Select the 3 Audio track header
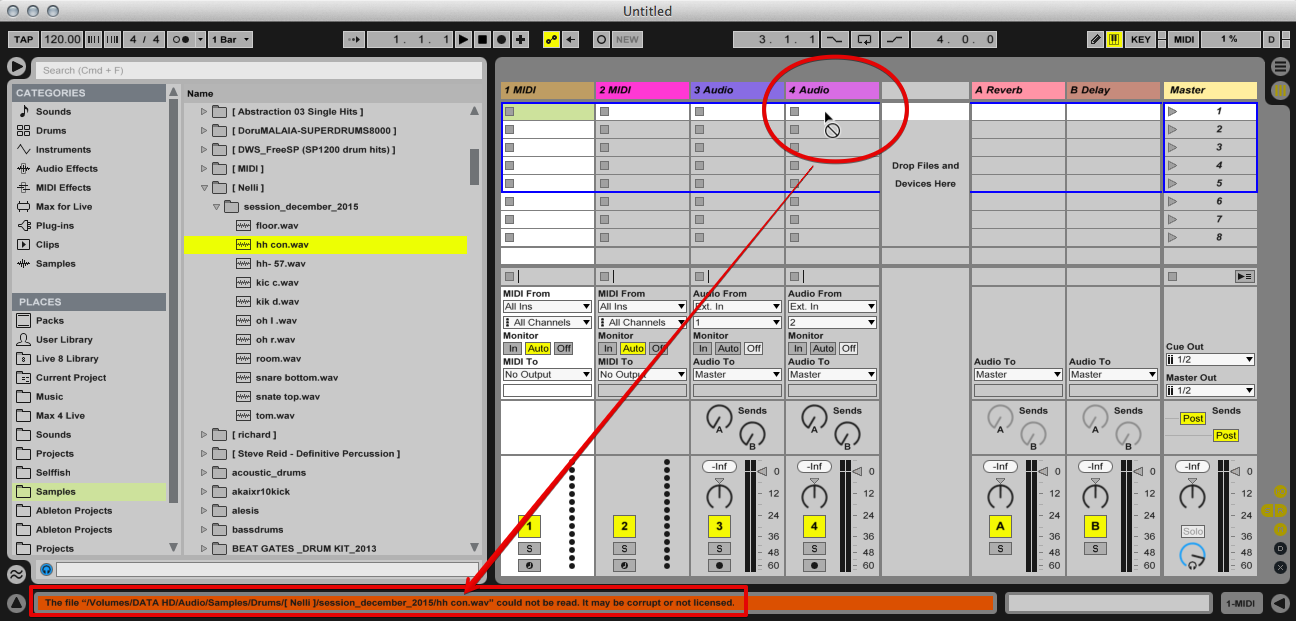Screen dimensions: 1296x621 (737, 90)
